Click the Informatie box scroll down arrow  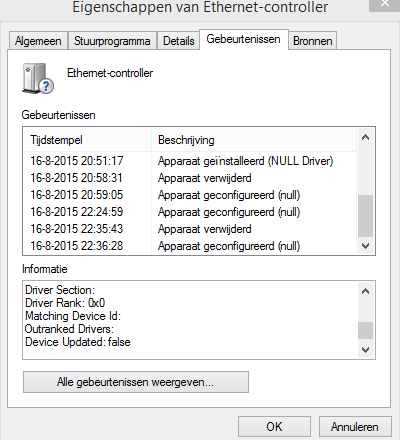[365, 350]
